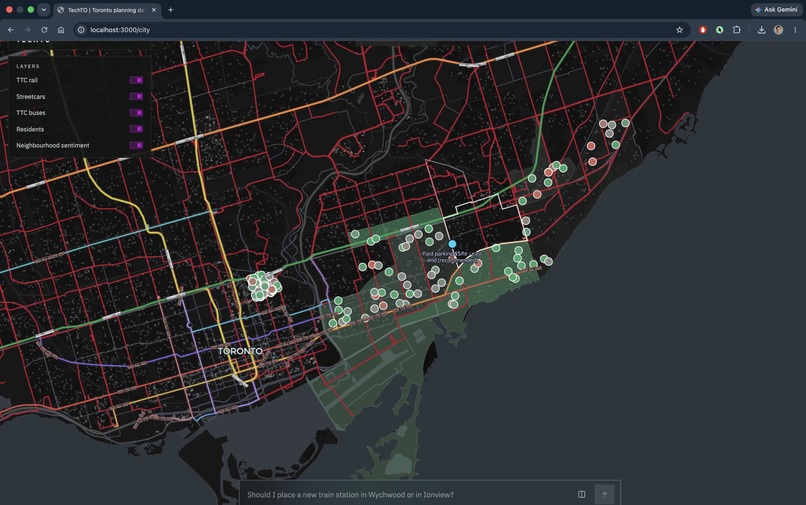Toggle the TTC rail layer switch

(x=136, y=80)
